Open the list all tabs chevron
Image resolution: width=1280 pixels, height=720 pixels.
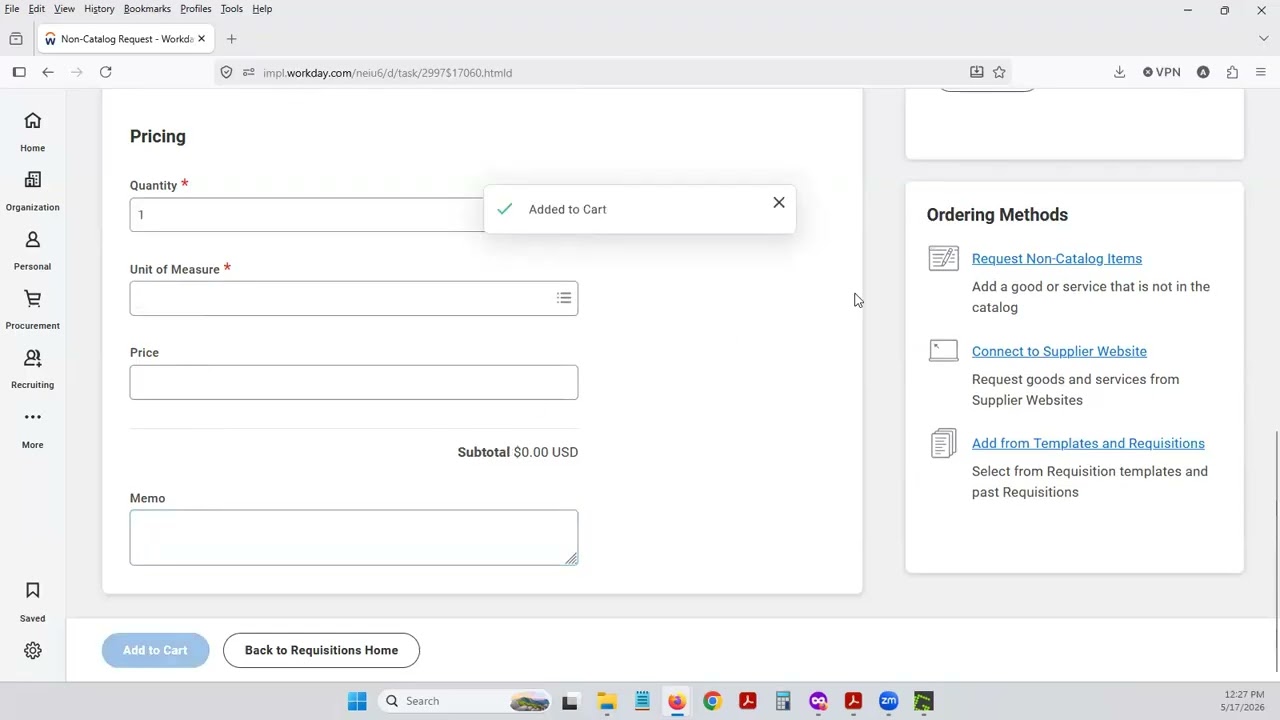(1263, 39)
